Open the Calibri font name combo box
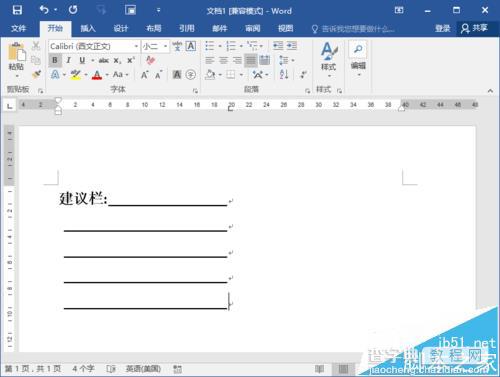 [x=94, y=46]
